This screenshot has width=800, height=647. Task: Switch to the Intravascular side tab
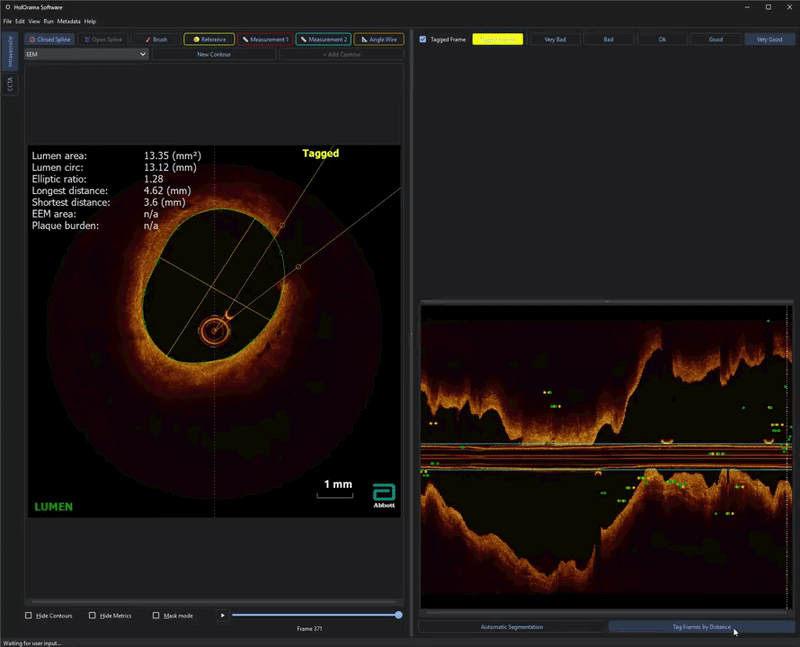click(x=10, y=51)
